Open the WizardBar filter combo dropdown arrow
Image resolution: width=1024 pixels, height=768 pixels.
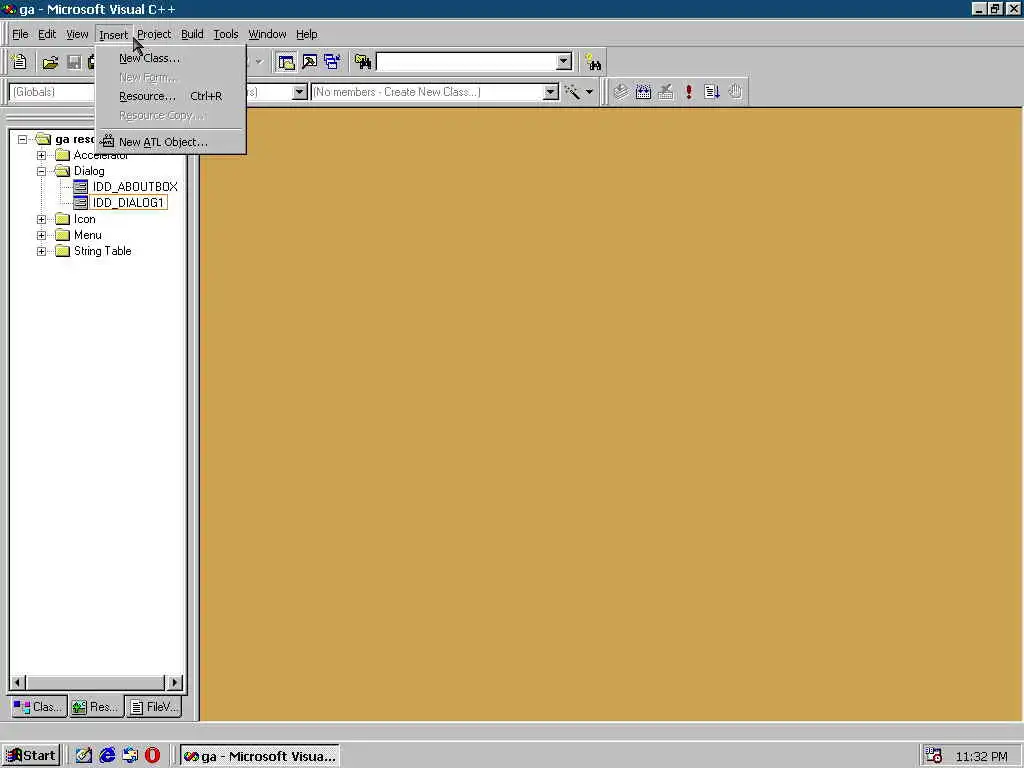click(x=299, y=92)
